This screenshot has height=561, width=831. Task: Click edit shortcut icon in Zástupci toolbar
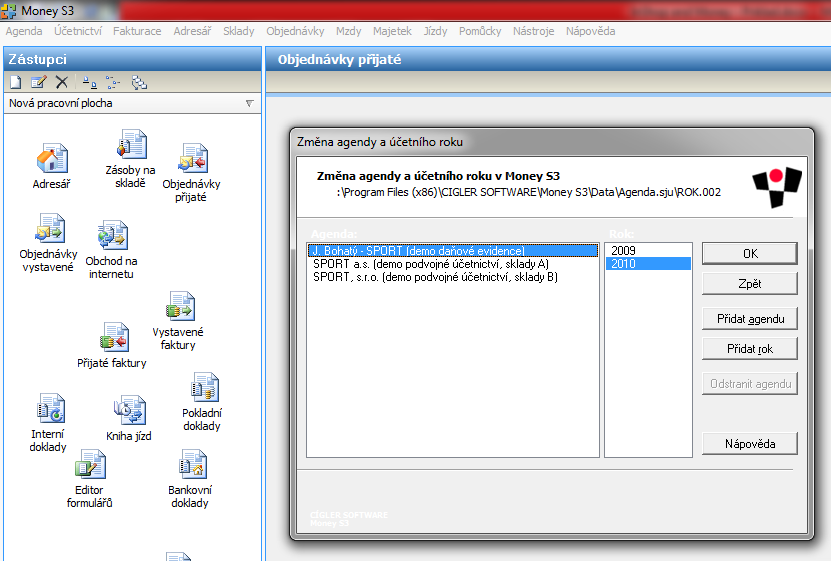pos(39,82)
